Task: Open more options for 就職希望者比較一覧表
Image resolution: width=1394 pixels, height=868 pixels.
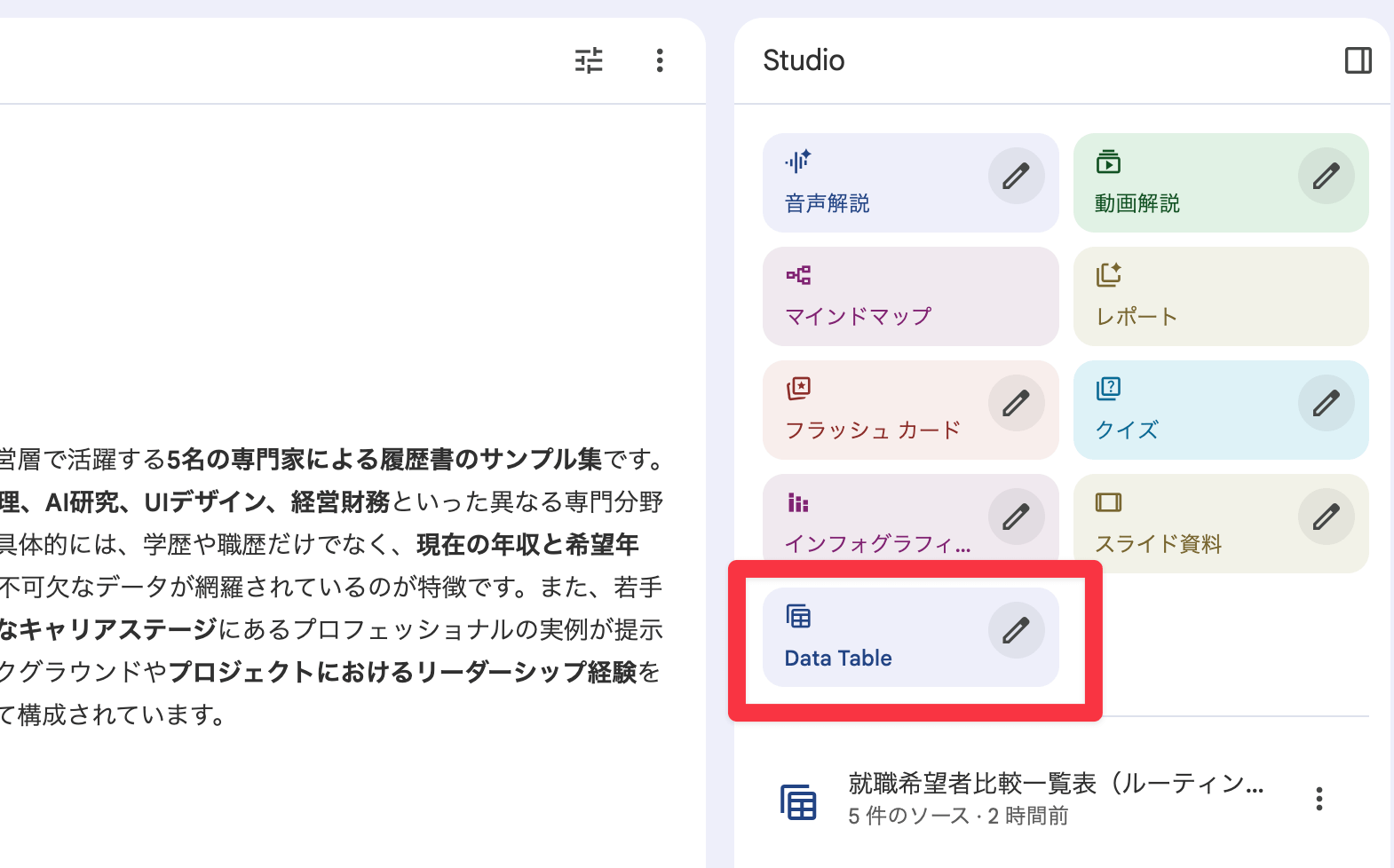Action: [1319, 799]
